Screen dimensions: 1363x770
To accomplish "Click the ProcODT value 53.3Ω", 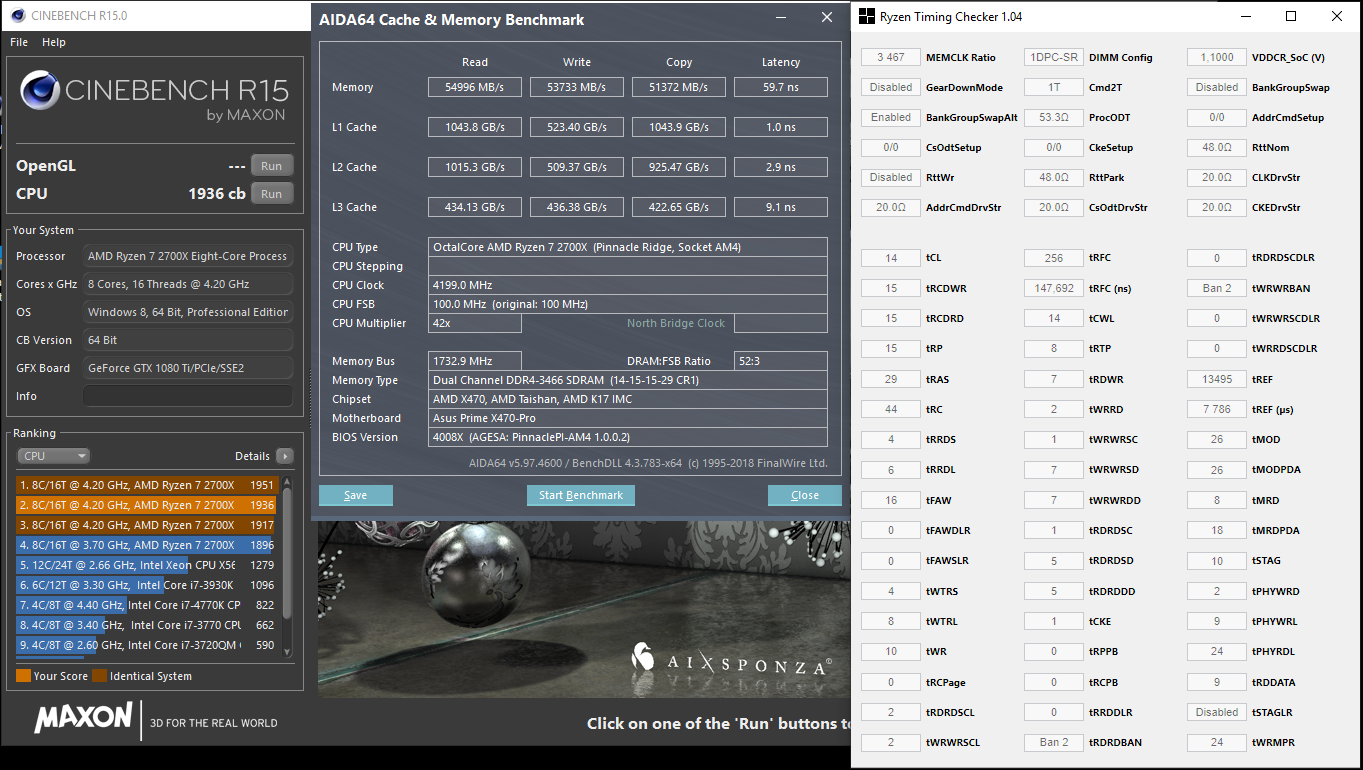I will (x=1053, y=117).
